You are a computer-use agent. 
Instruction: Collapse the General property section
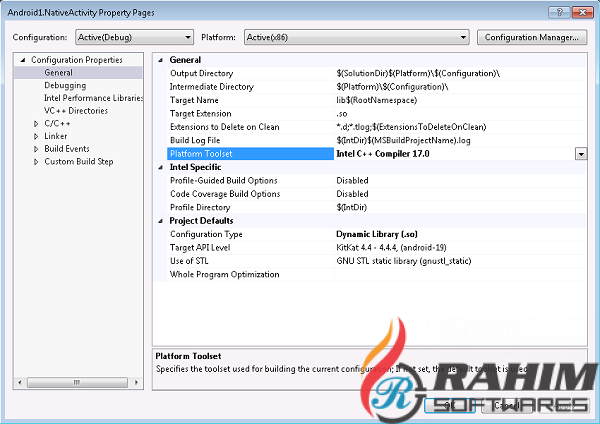161,60
